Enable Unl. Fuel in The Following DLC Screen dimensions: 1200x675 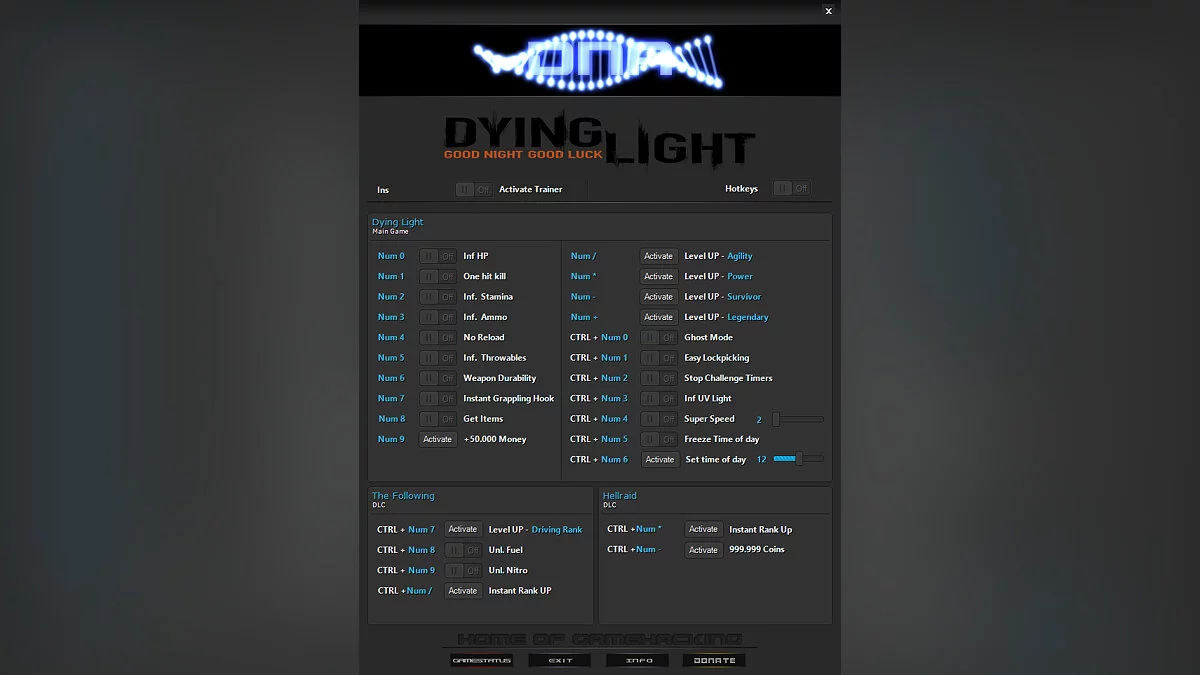[463, 549]
